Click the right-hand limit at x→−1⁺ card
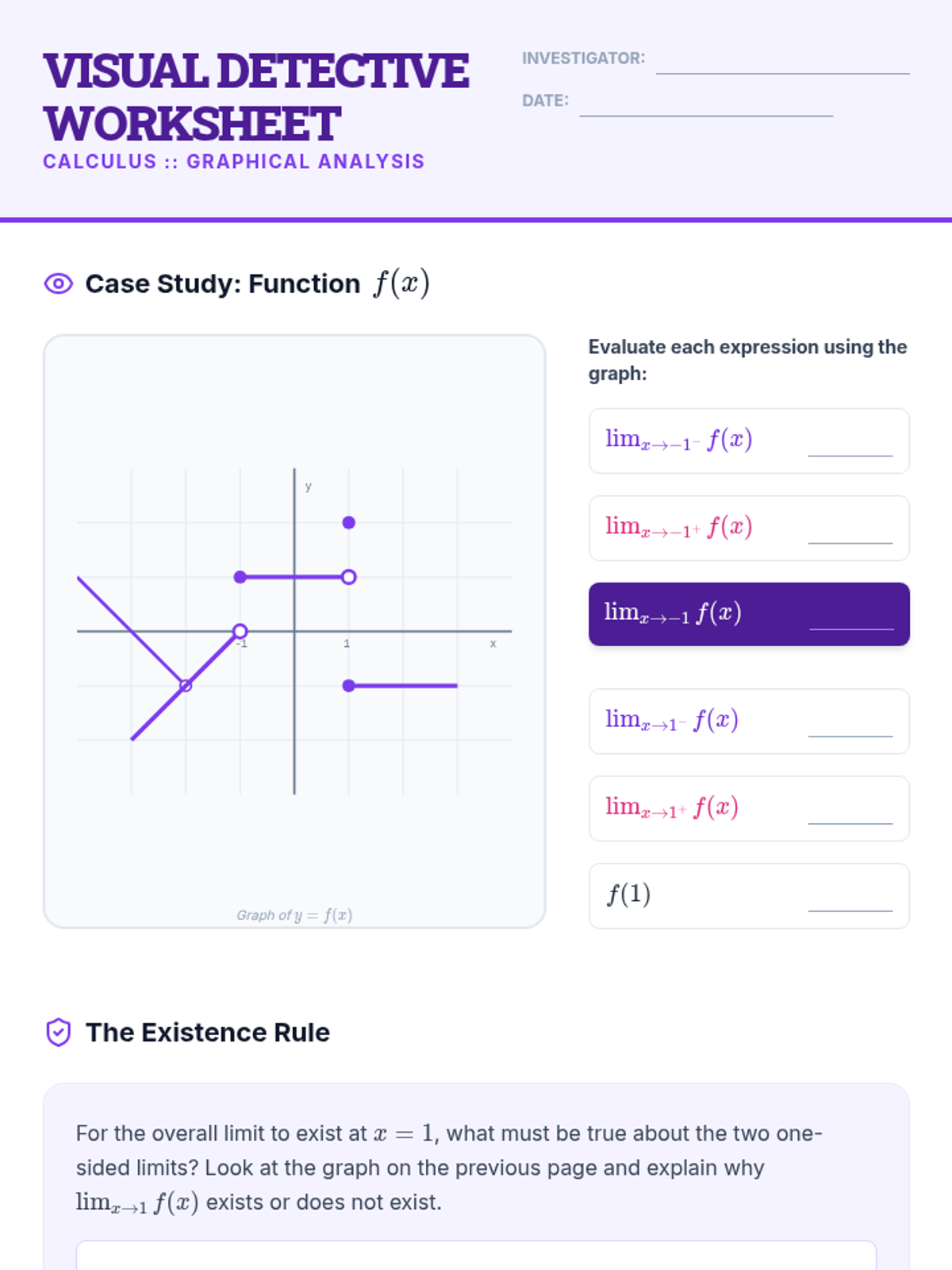 click(x=749, y=529)
